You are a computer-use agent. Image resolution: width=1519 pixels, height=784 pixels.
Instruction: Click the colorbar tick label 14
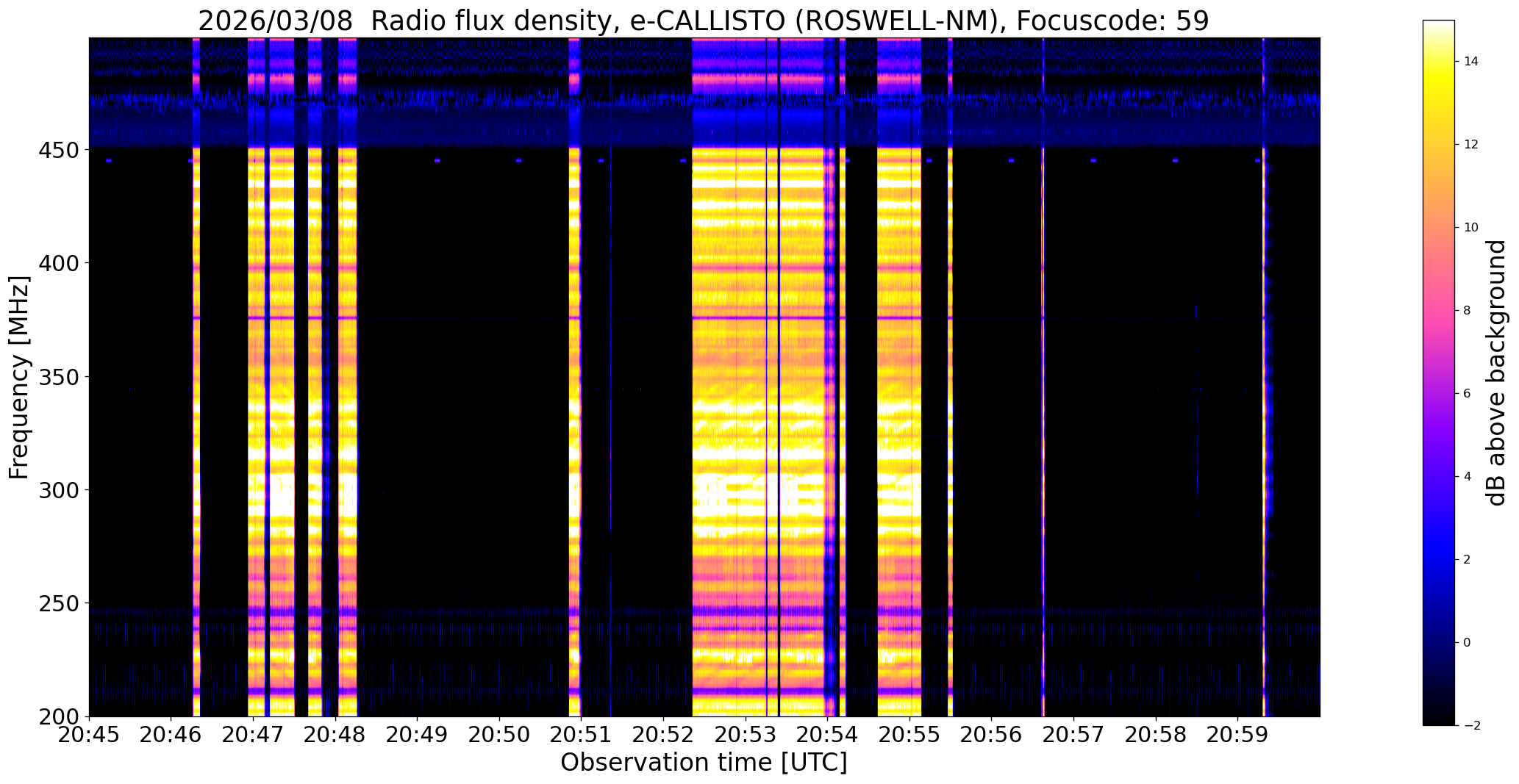pos(1471,61)
